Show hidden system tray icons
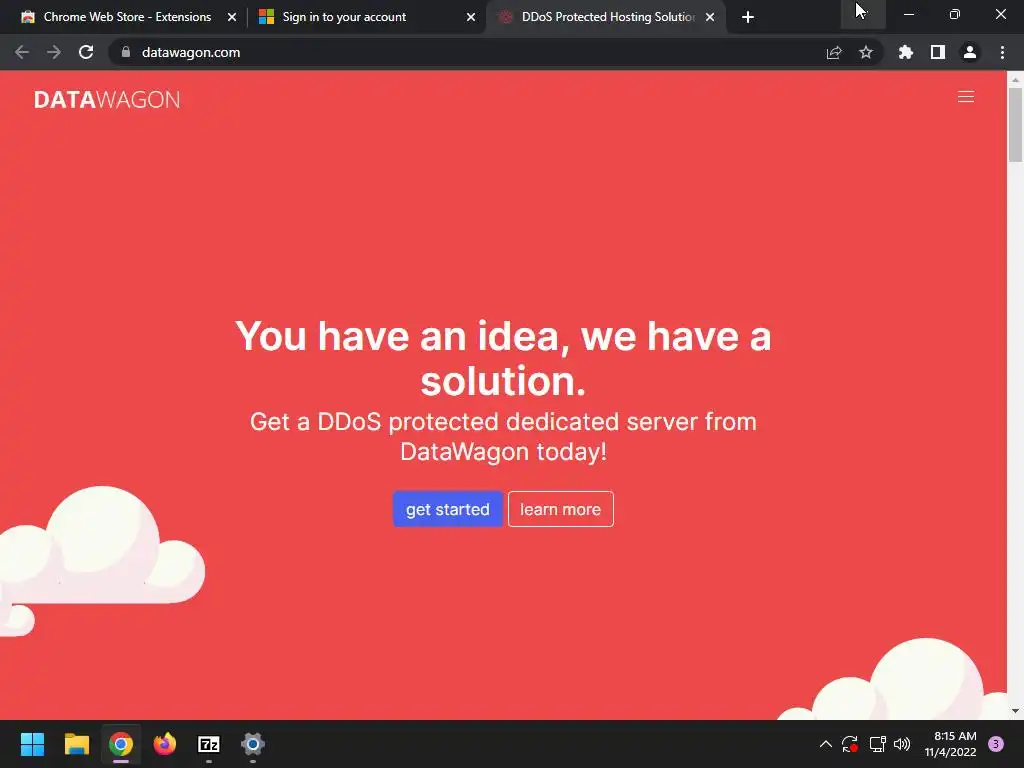The height and width of the screenshot is (768, 1024). pos(825,744)
